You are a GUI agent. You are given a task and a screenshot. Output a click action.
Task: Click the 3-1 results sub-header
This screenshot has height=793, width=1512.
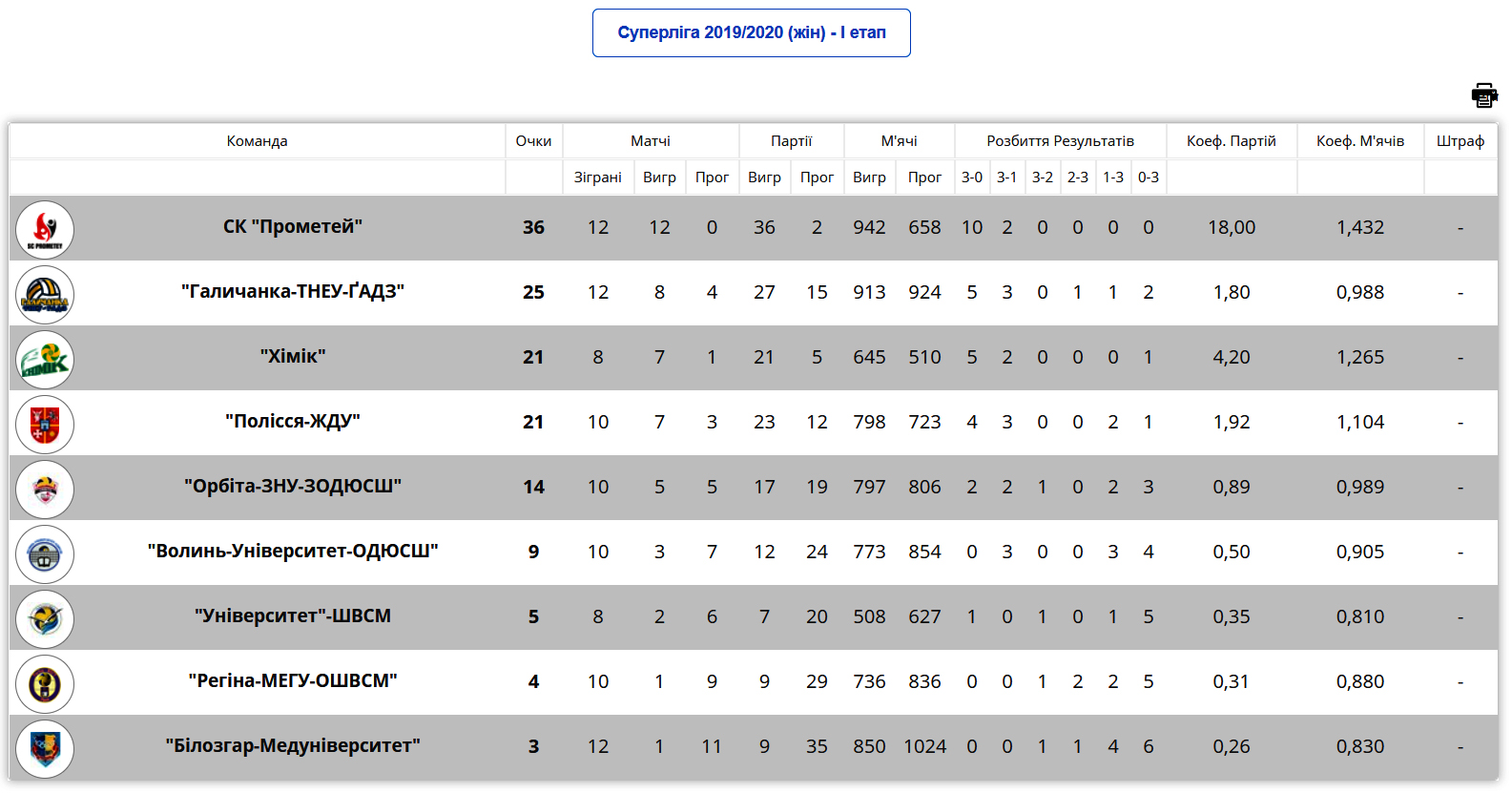[x=1007, y=177]
